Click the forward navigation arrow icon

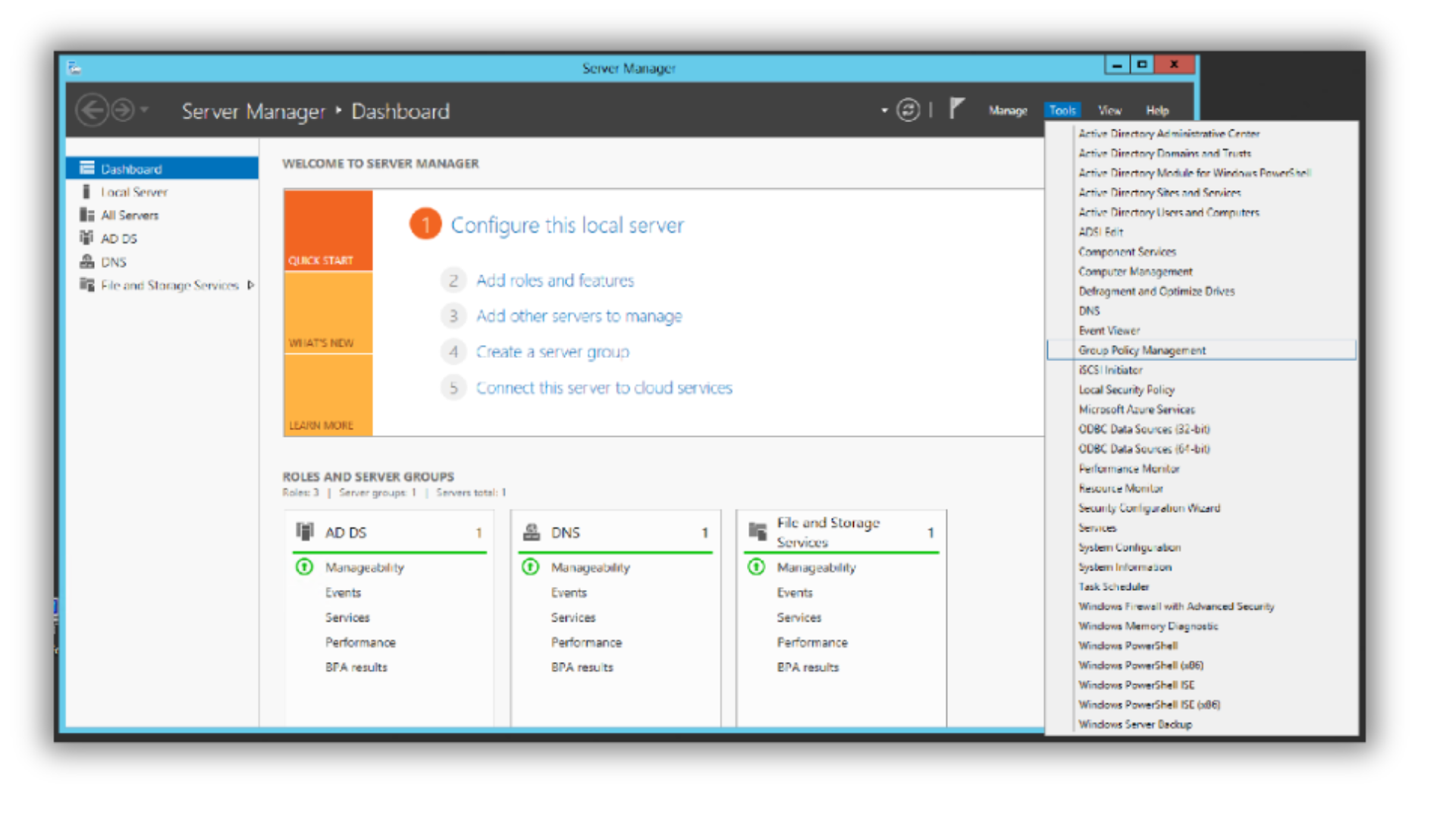pyautogui.click(x=123, y=111)
